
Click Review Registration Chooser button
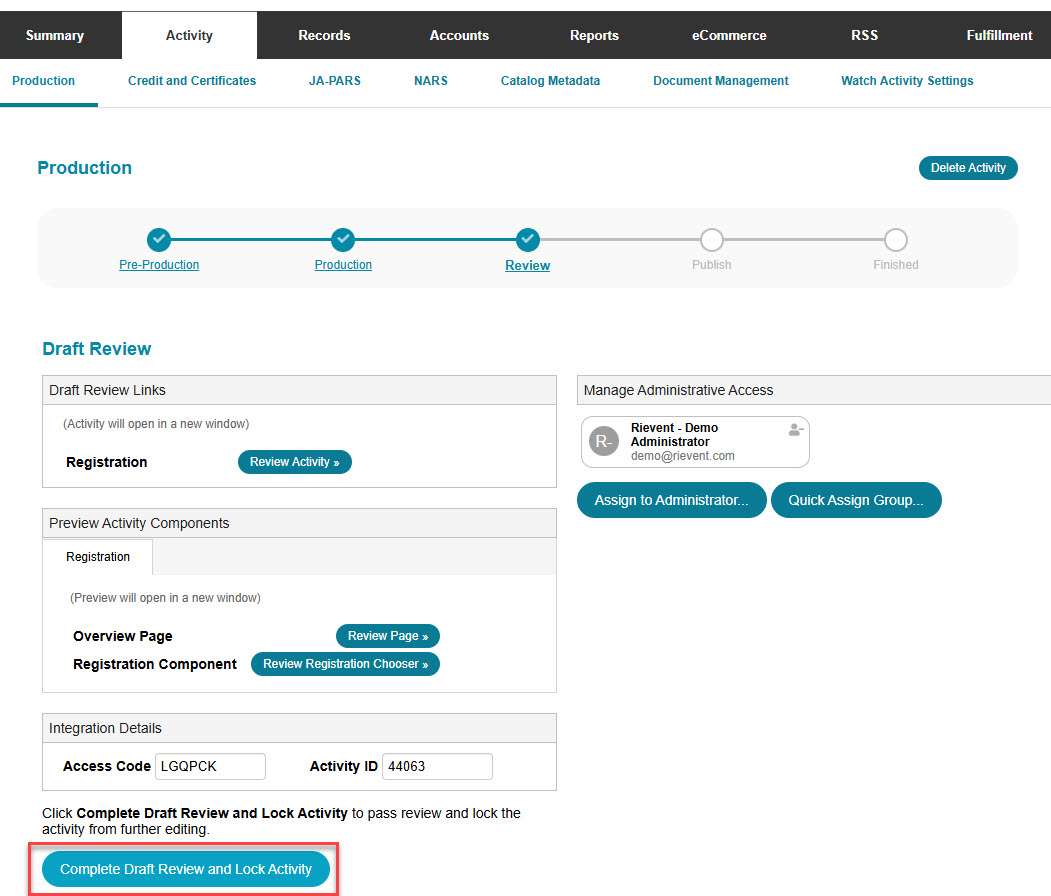pos(345,664)
